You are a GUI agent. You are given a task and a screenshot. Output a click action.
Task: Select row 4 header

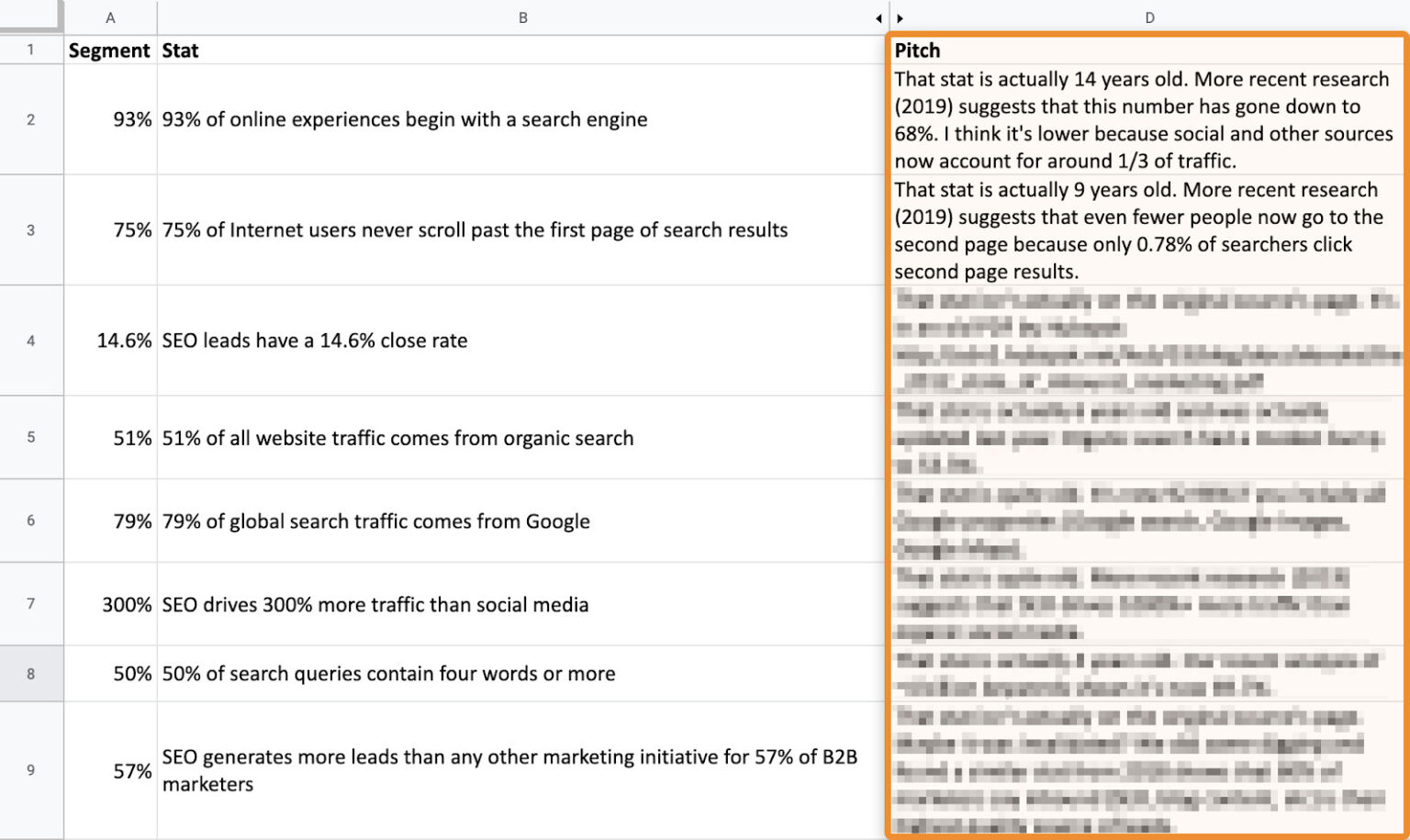tap(32, 341)
